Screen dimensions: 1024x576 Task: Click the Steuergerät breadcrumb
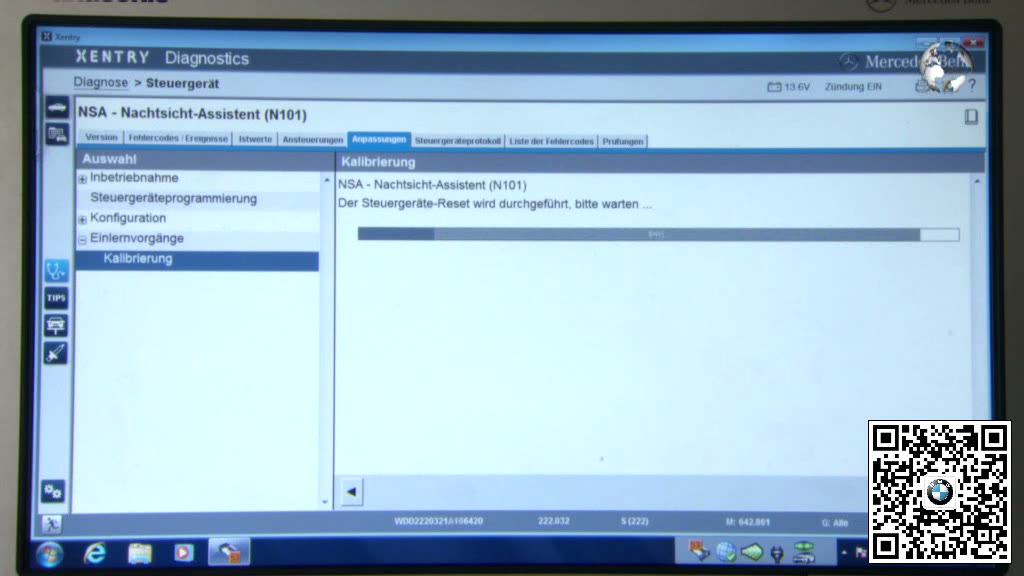coord(182,84)
